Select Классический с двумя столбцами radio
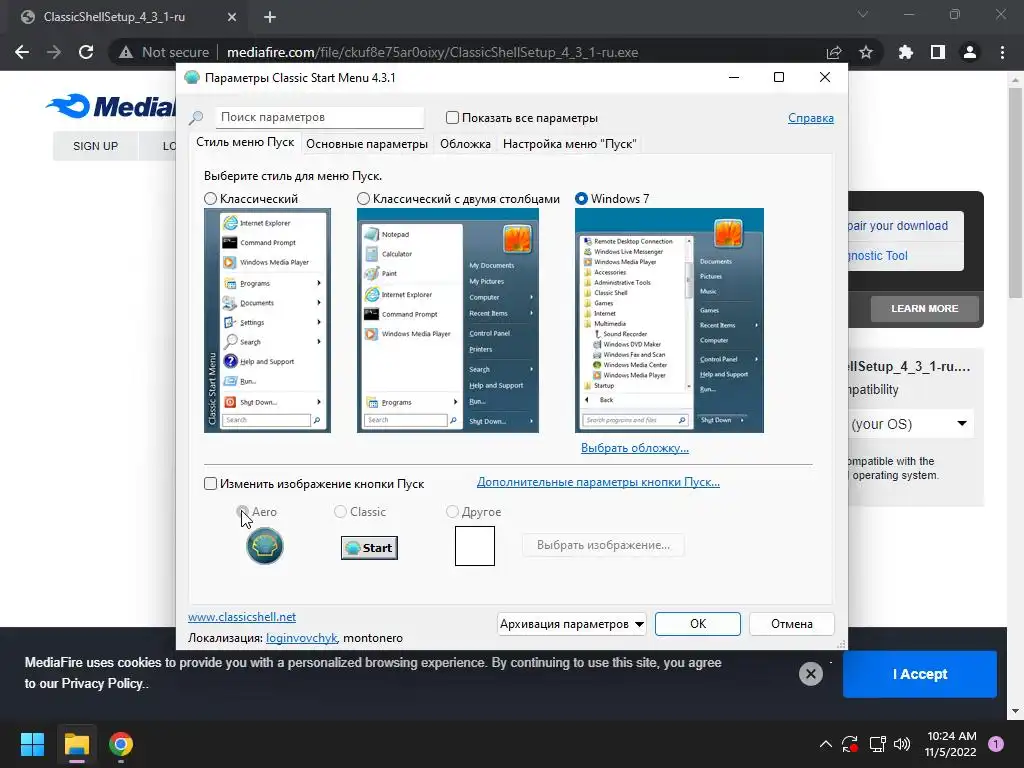The height and width of the screenshot is (768, 1024). pos(363,199)
